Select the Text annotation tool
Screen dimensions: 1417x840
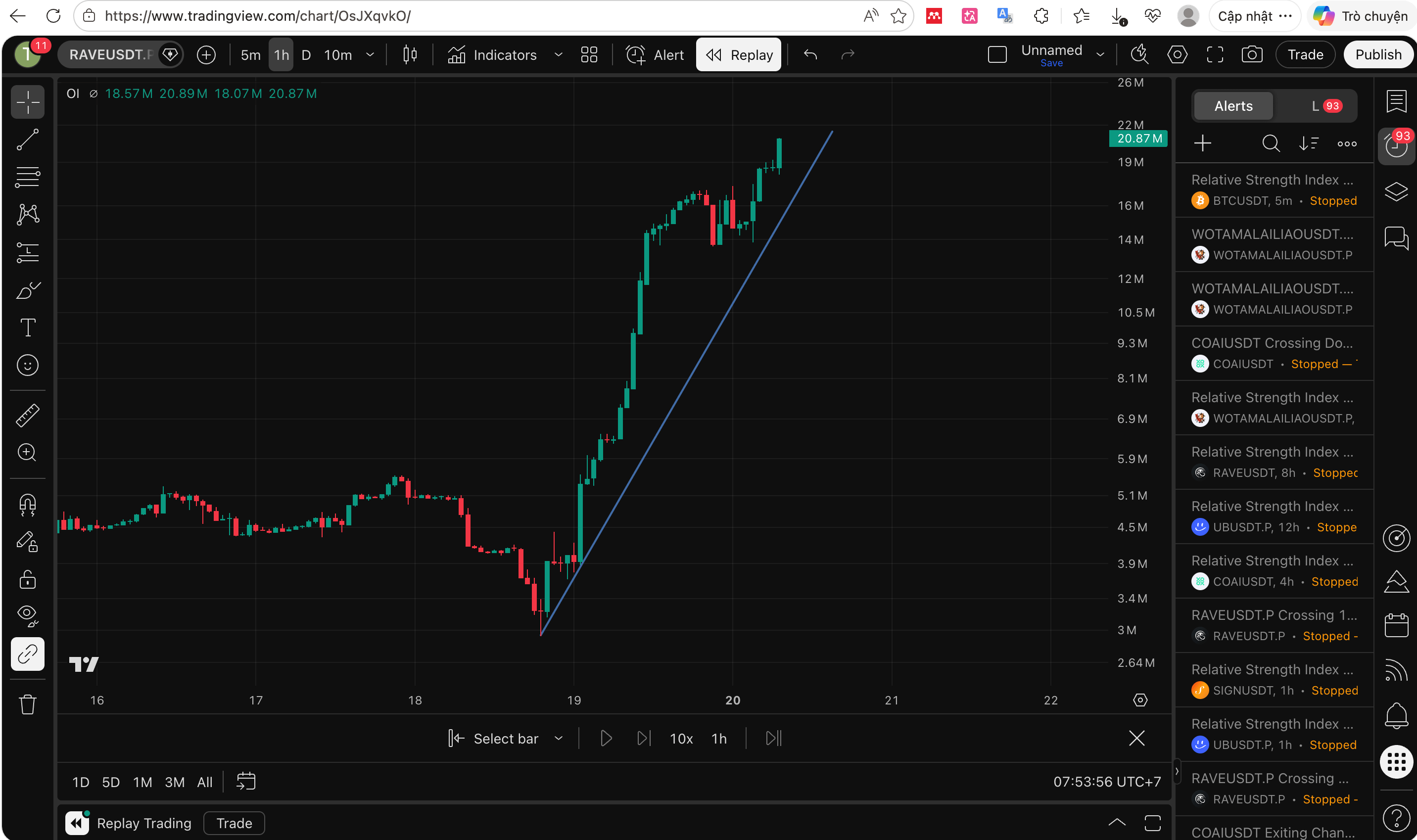click(27, 327)
